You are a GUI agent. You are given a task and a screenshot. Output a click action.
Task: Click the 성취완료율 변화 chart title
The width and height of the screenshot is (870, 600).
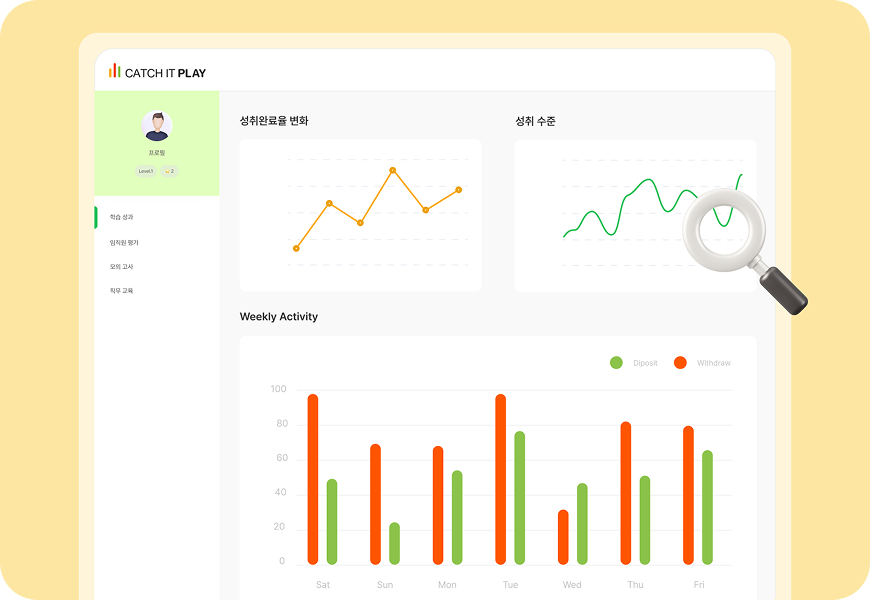[x=274, y=121]
